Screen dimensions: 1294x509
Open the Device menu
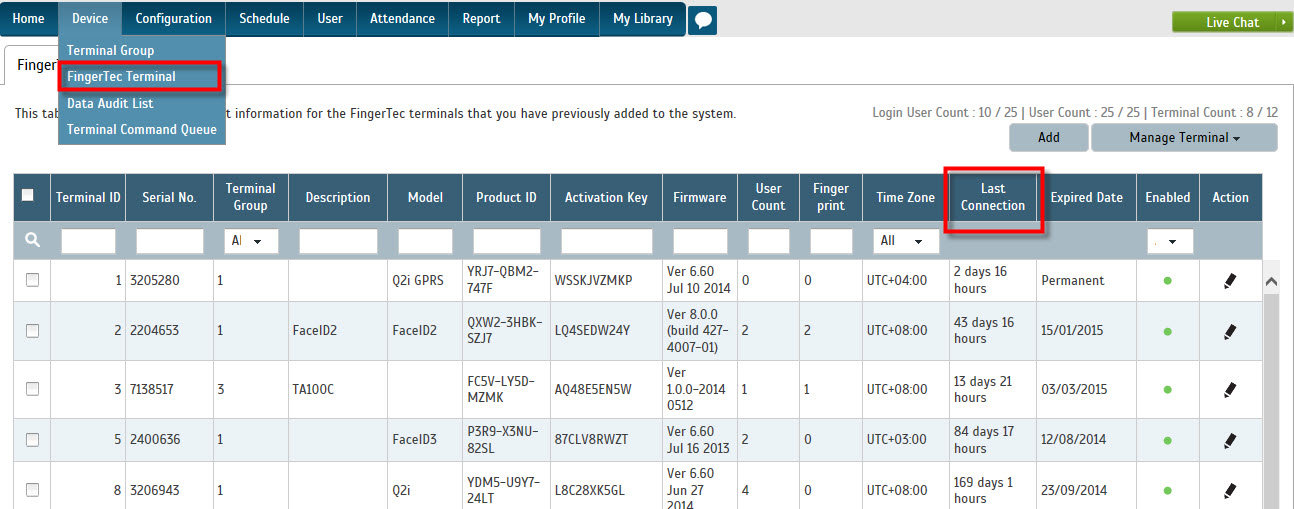click(x=90, y=18)
